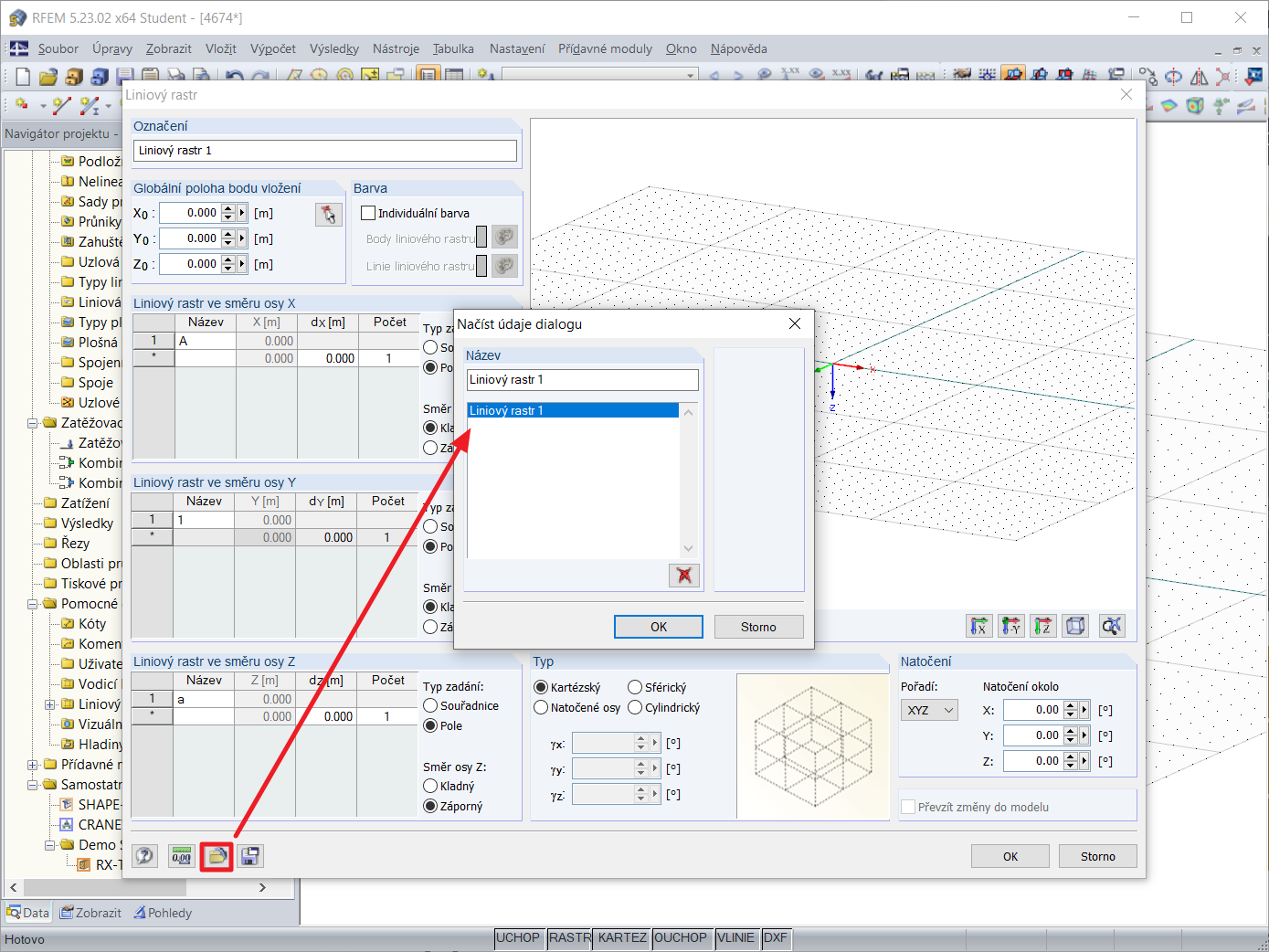
Task: Open the Pořadí XYZ dropdown
Action: [929, 710]
